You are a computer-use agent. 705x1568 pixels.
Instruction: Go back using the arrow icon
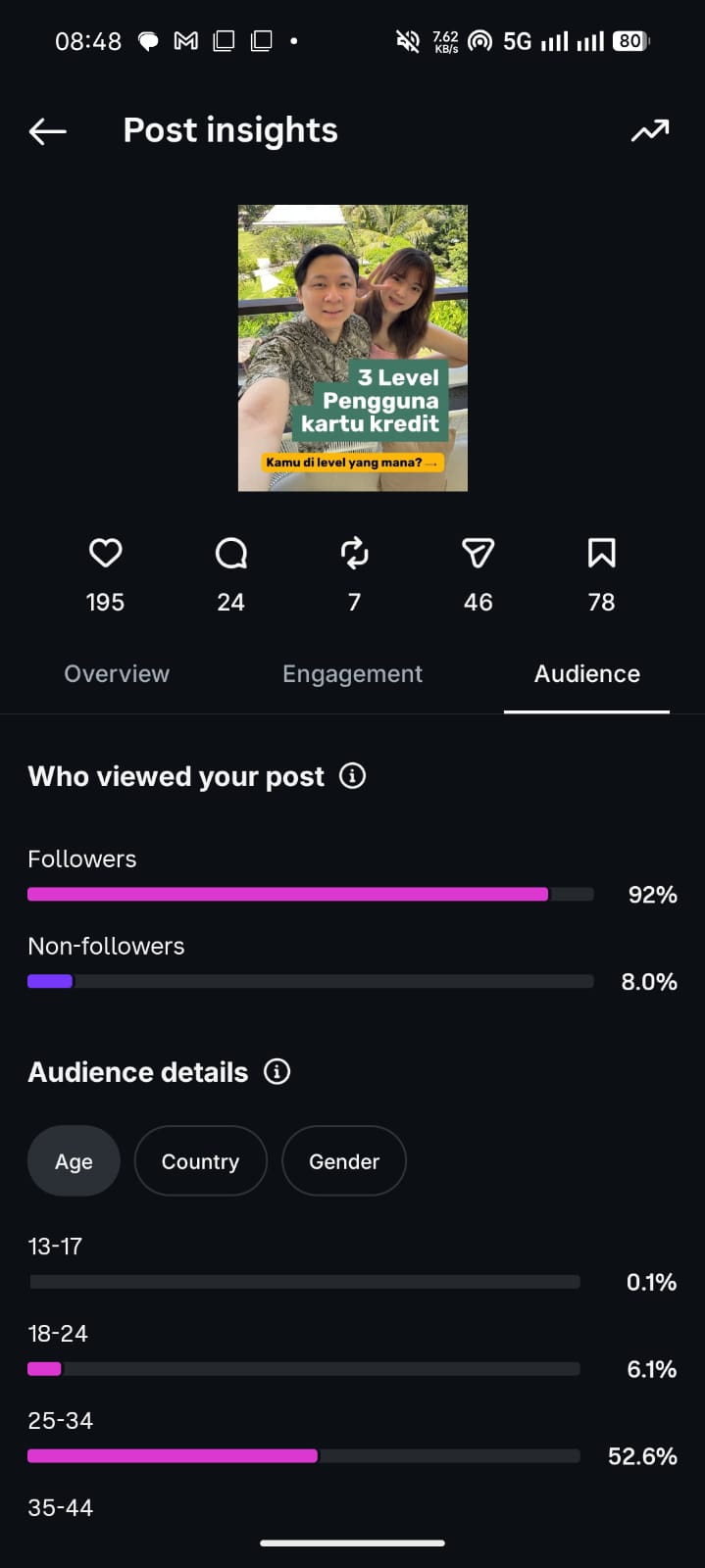click(47, 131)
